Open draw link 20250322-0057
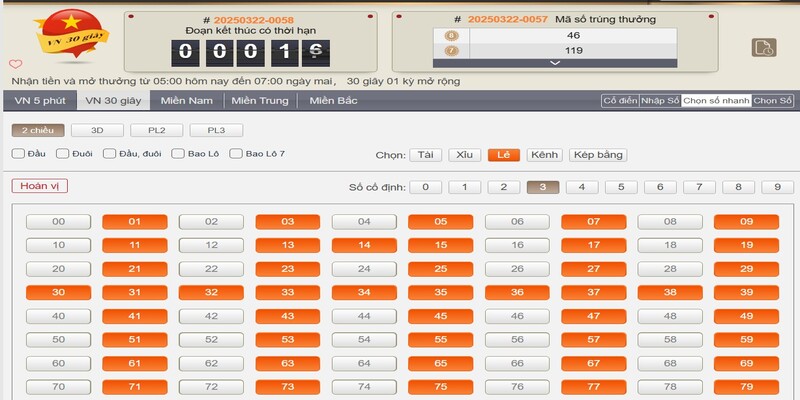Screen dimensions: 800x400 pos(507,19)
